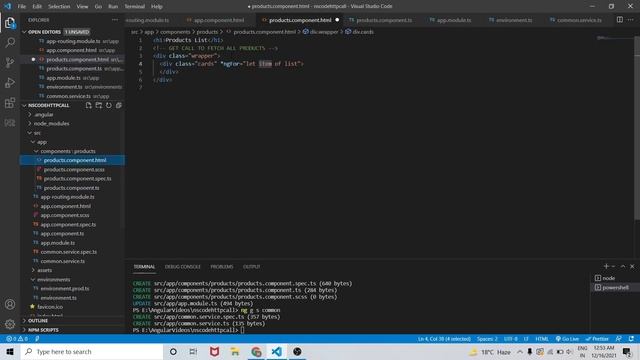
Task: Open favicon.ico in explorer tree
Action: coord(50,307)
